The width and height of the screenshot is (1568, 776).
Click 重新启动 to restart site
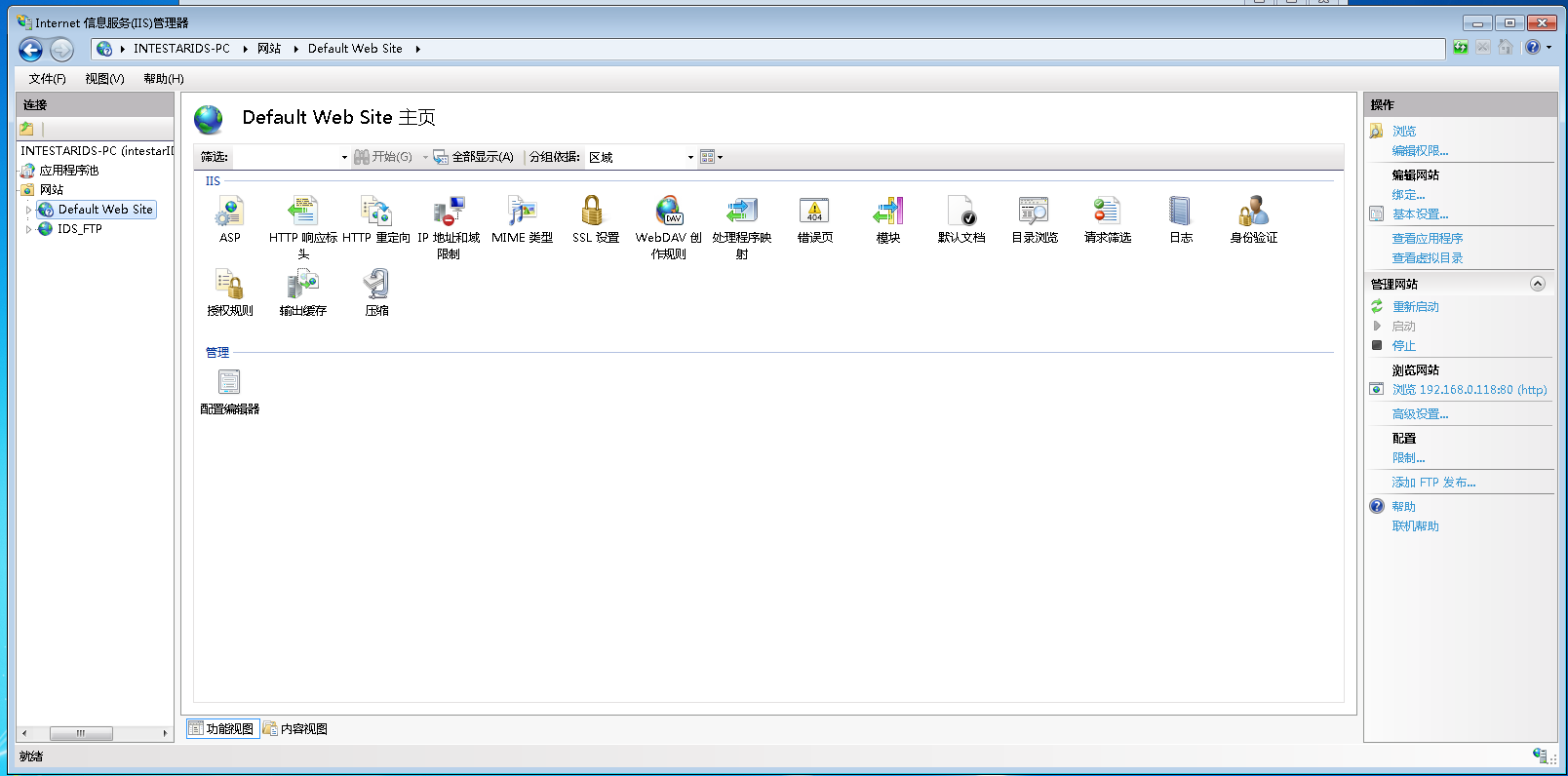coord(1415,307)
